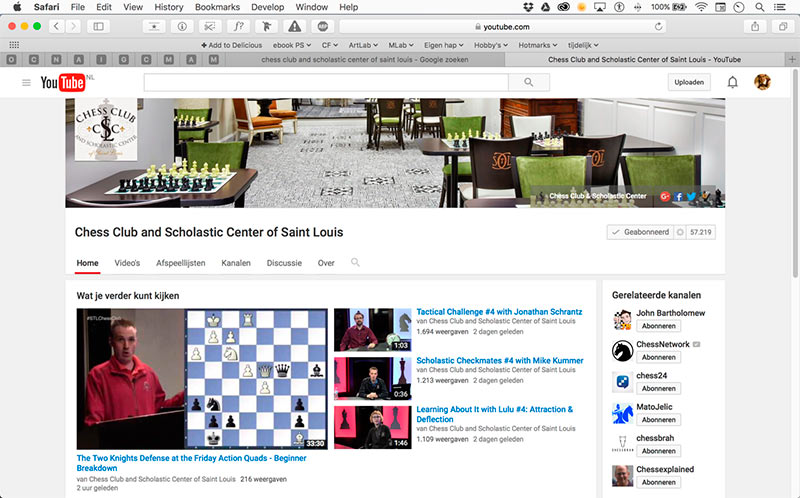The image size is (800, 498).
Task: Open The Two Knights Defense video title
Action: (x=191, y=463)
